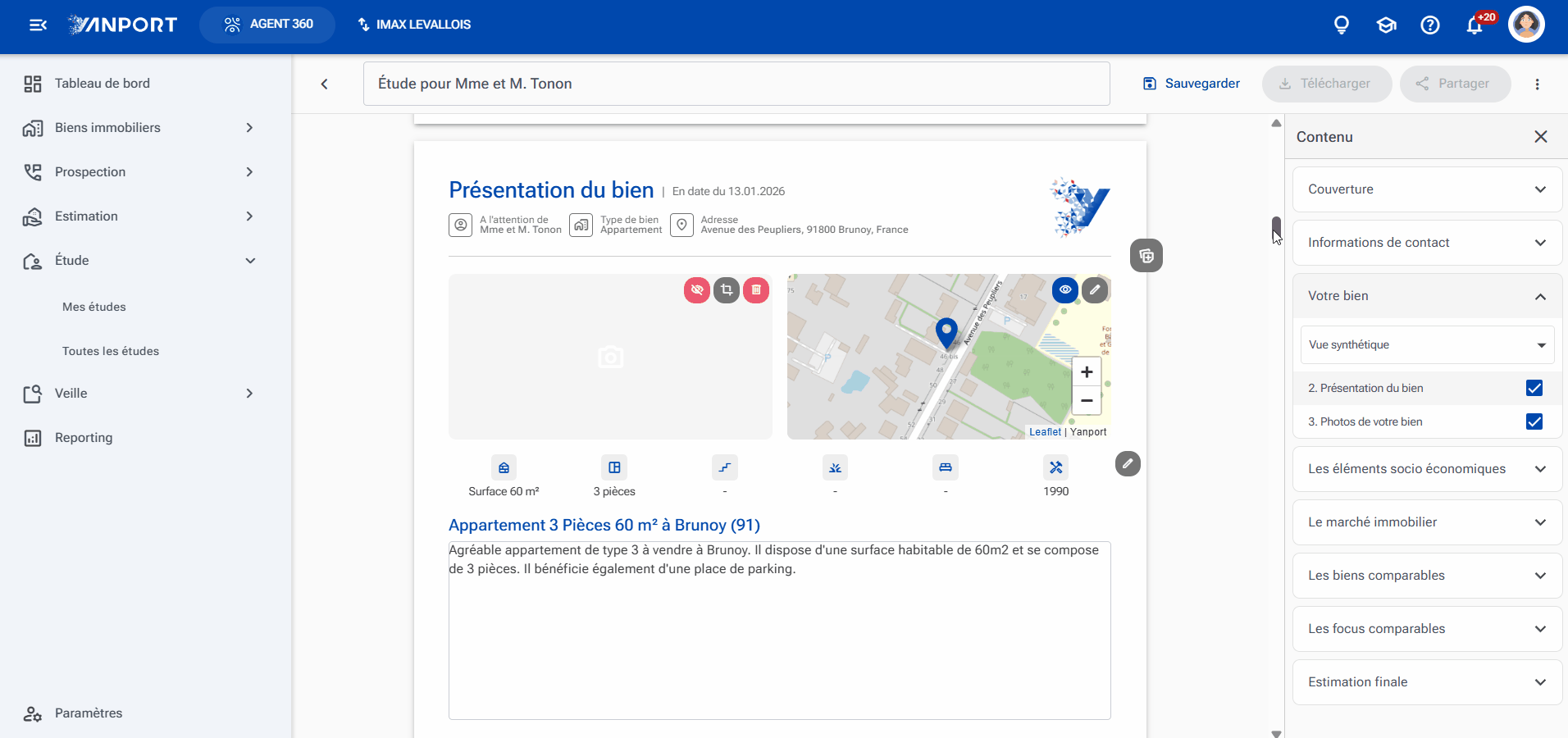
Task: Expand the Couverture section
Action: 1427,189
